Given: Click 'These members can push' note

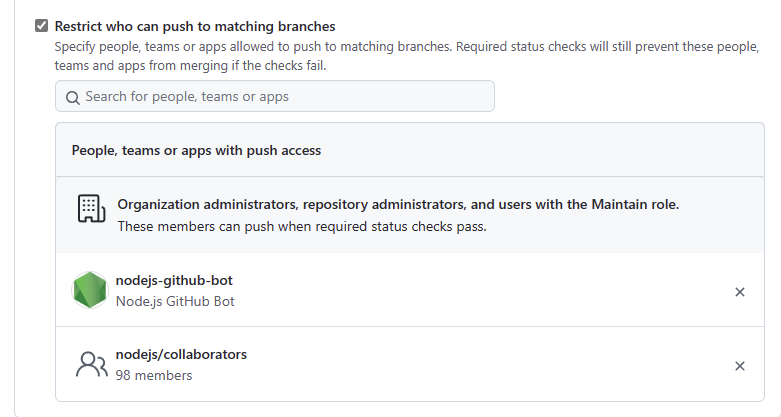Looking at the screenshot, I should coord(301,226).
